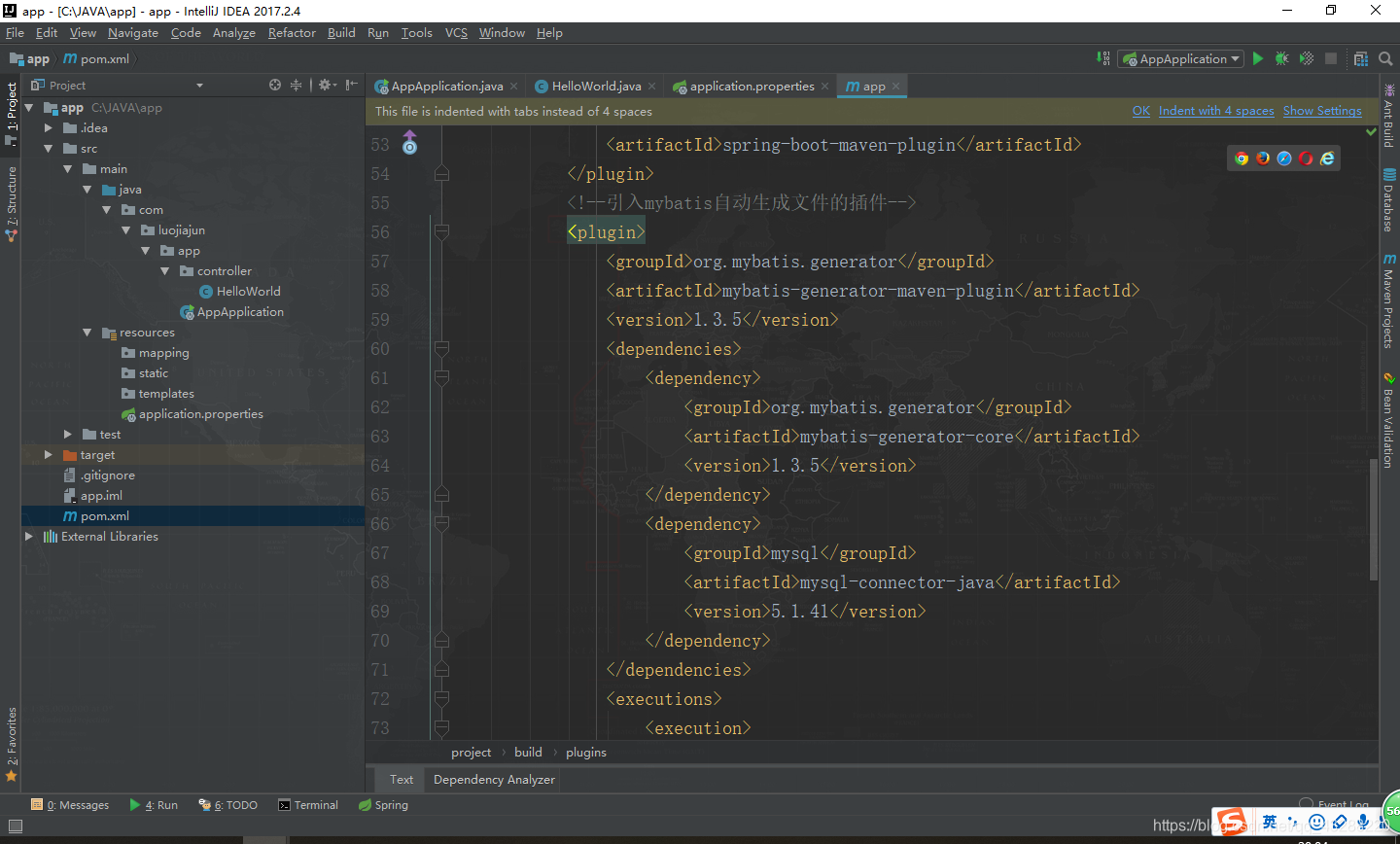The image size is (1400, 844).
Task: Open the Favorites tool window
Action: [x=12, y=744]
